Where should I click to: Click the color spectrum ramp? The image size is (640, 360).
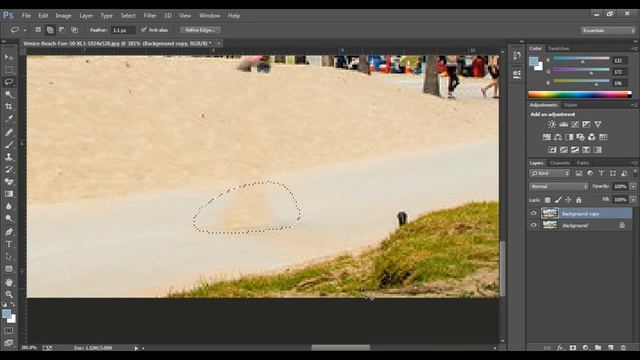click(580, 94)
